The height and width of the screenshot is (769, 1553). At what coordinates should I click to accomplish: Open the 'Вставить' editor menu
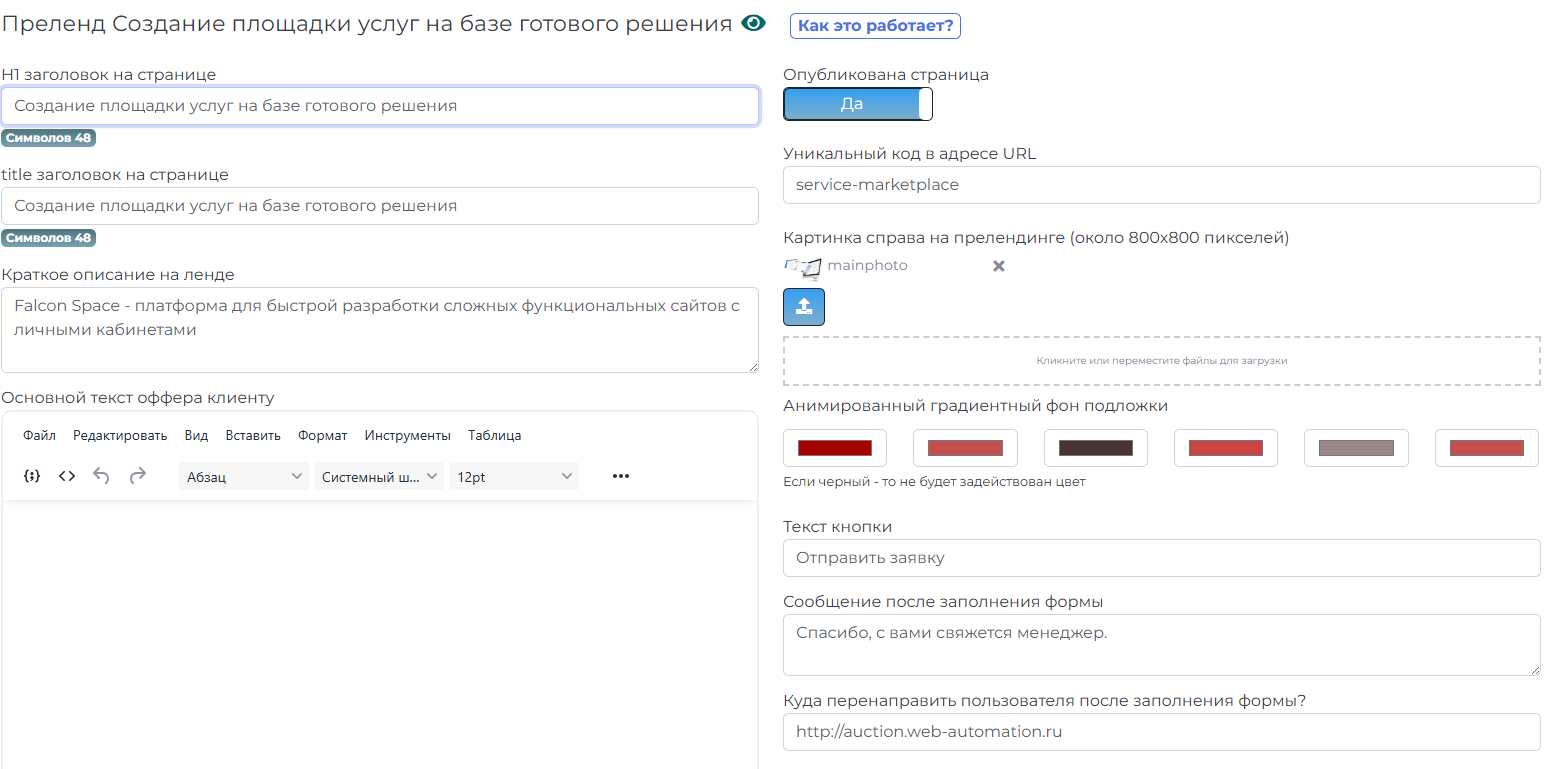(x=253, y=435)
